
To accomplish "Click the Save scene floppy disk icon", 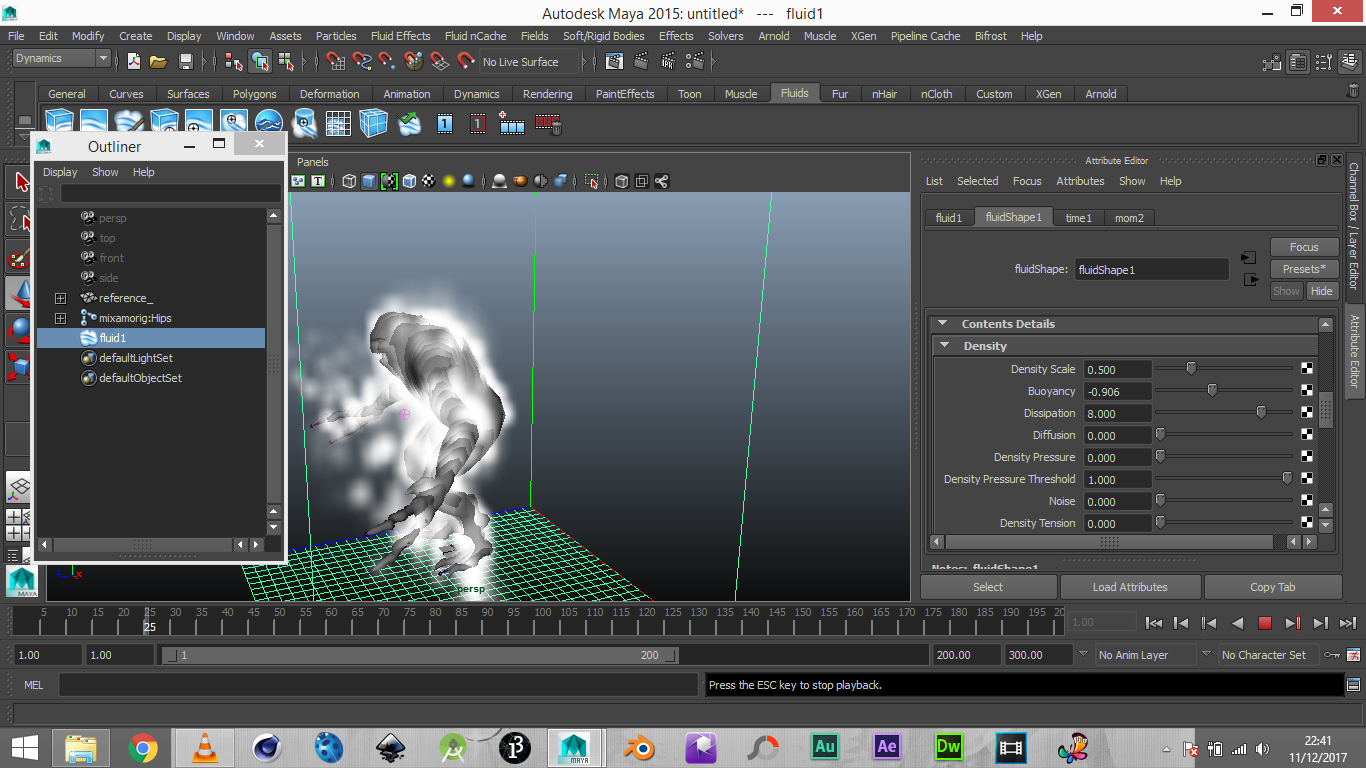I will pos(185,62).
